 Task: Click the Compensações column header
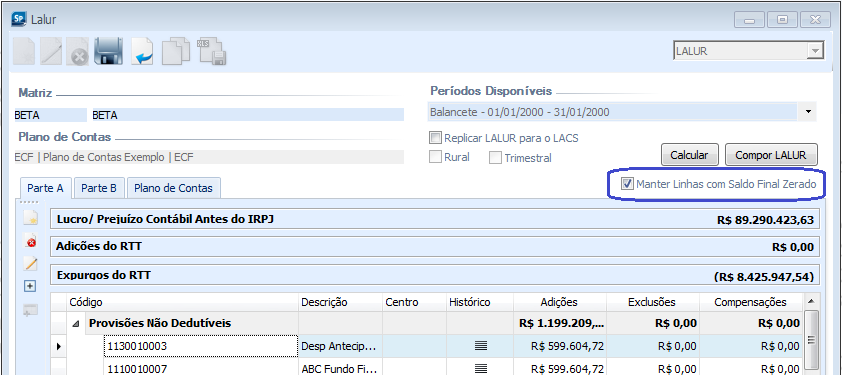752,302
